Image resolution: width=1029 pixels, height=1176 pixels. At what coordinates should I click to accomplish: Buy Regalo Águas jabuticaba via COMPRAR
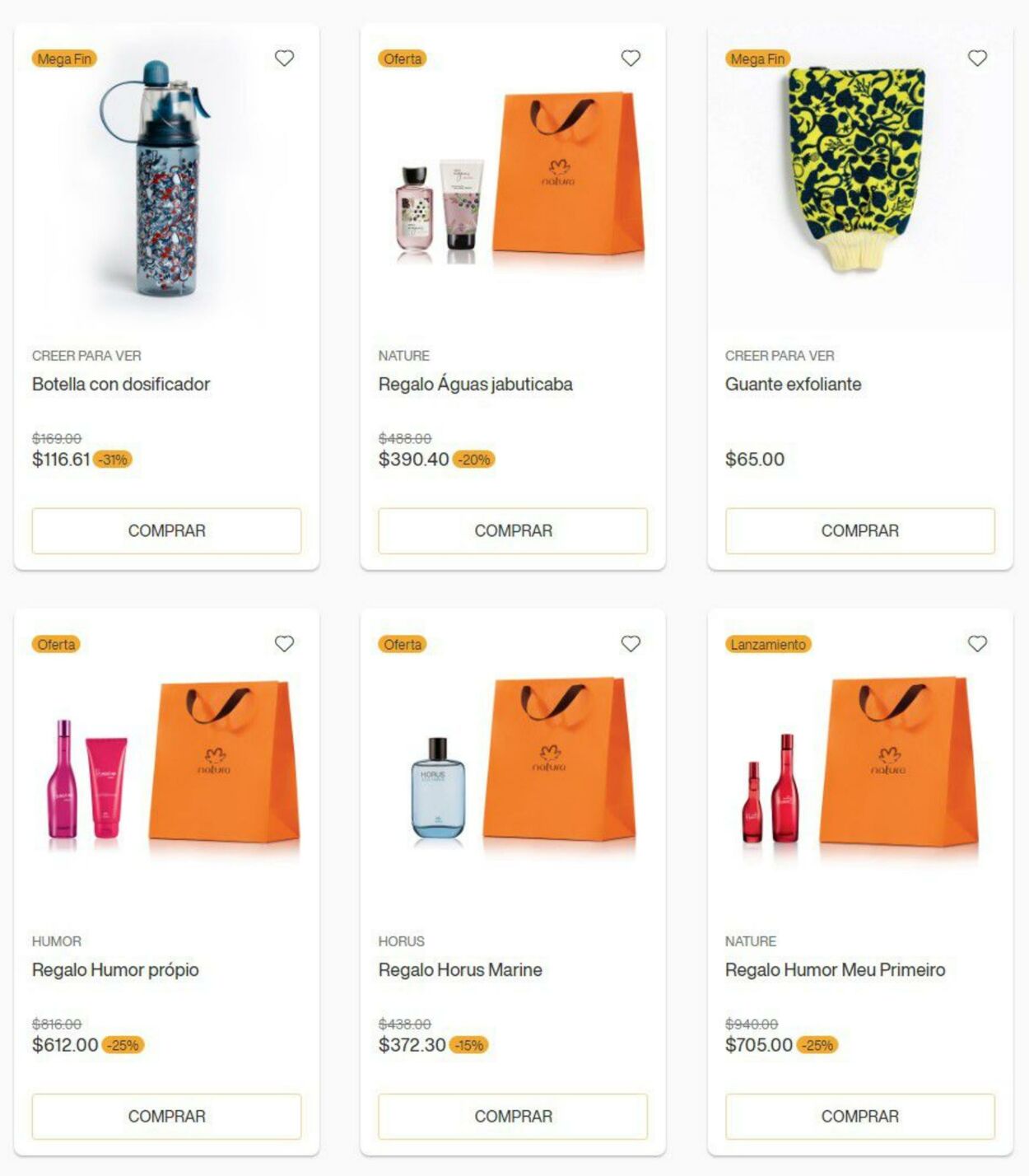513,531
